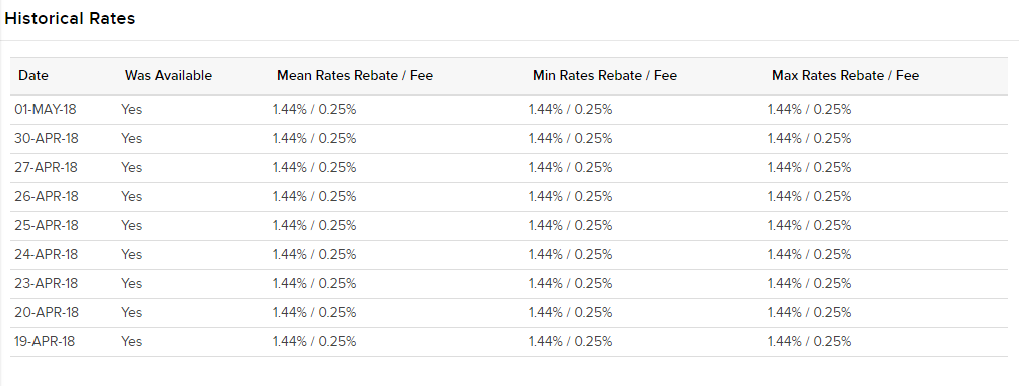Viewport: 1019px width, 386px height.
Task: Select the 30-APR-18 date cell
Action: click(x=46, y=138)
